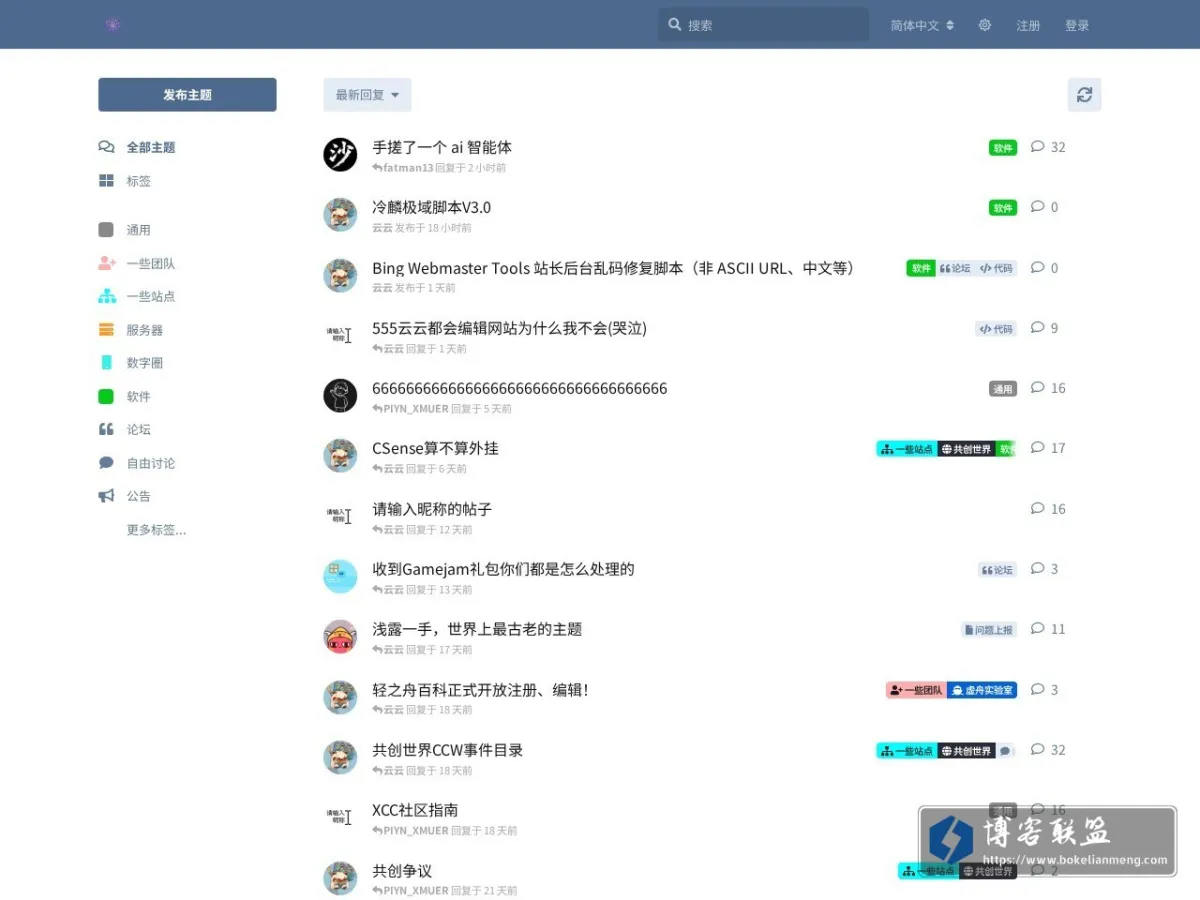Open the Bing Webmaster Tools post

(613, 268)
